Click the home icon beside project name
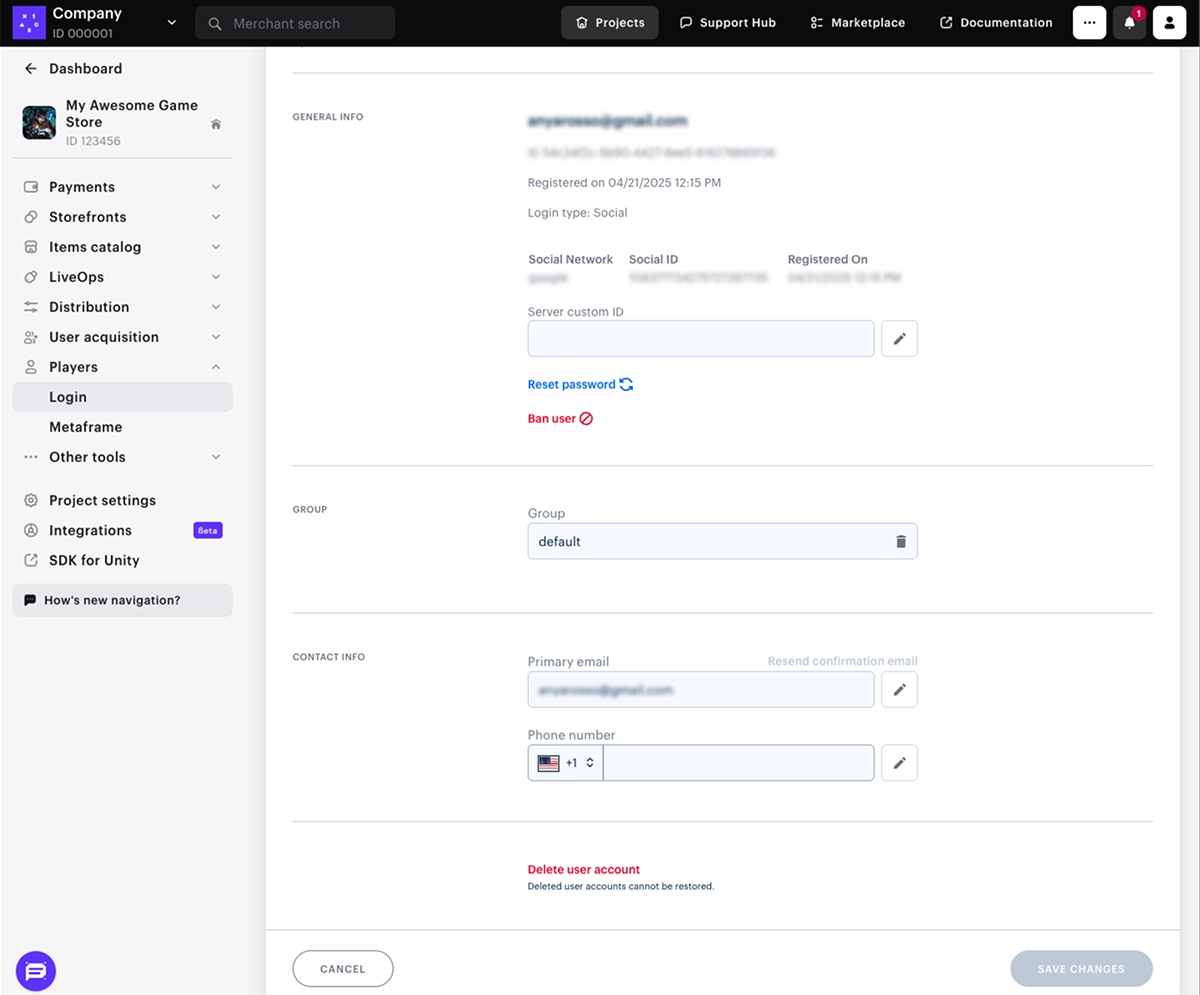The image size is (1200, 995). [x=216, y=125]
